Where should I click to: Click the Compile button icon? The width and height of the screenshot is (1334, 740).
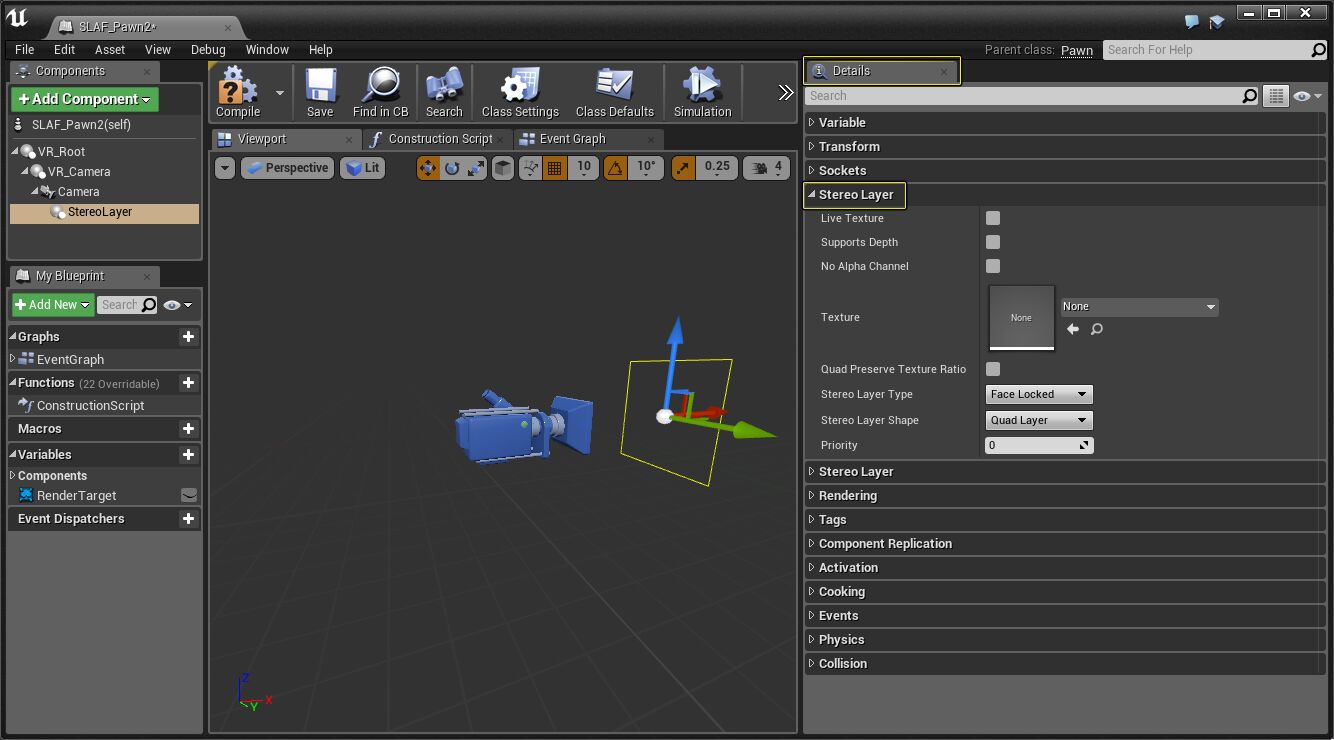(x=236, y=91)
